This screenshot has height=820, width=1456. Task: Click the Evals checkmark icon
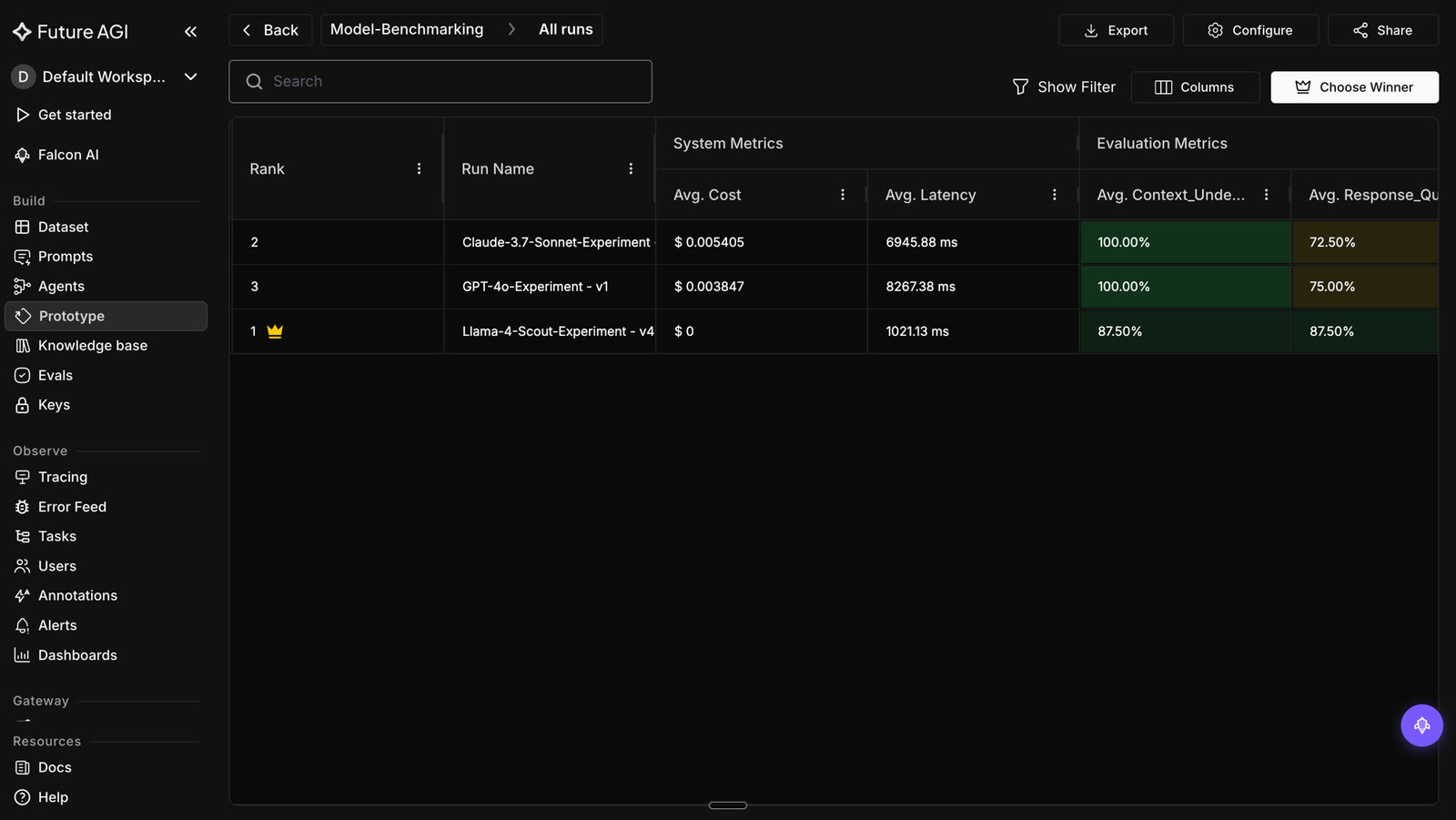coord(23,375)
